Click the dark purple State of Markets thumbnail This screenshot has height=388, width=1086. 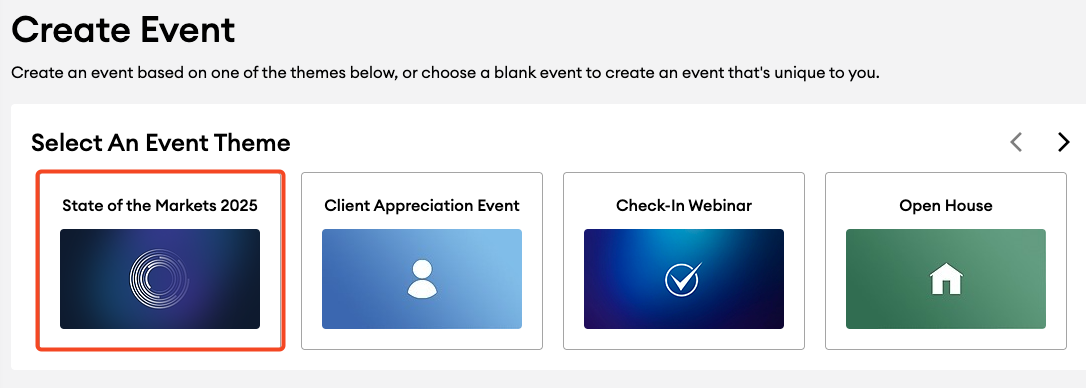[160, 279]
